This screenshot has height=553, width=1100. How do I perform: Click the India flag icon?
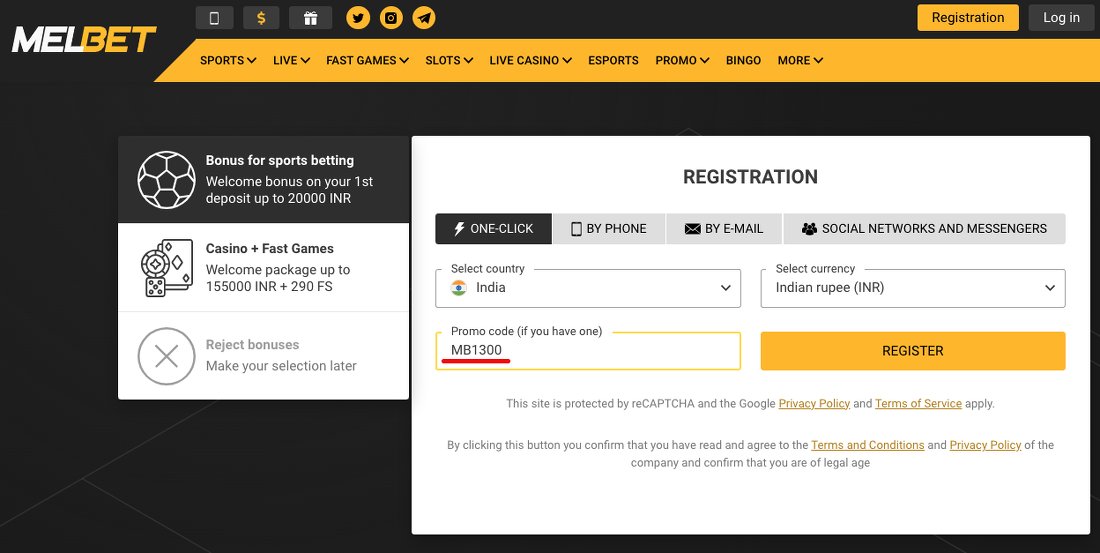(x=459, y=288)
